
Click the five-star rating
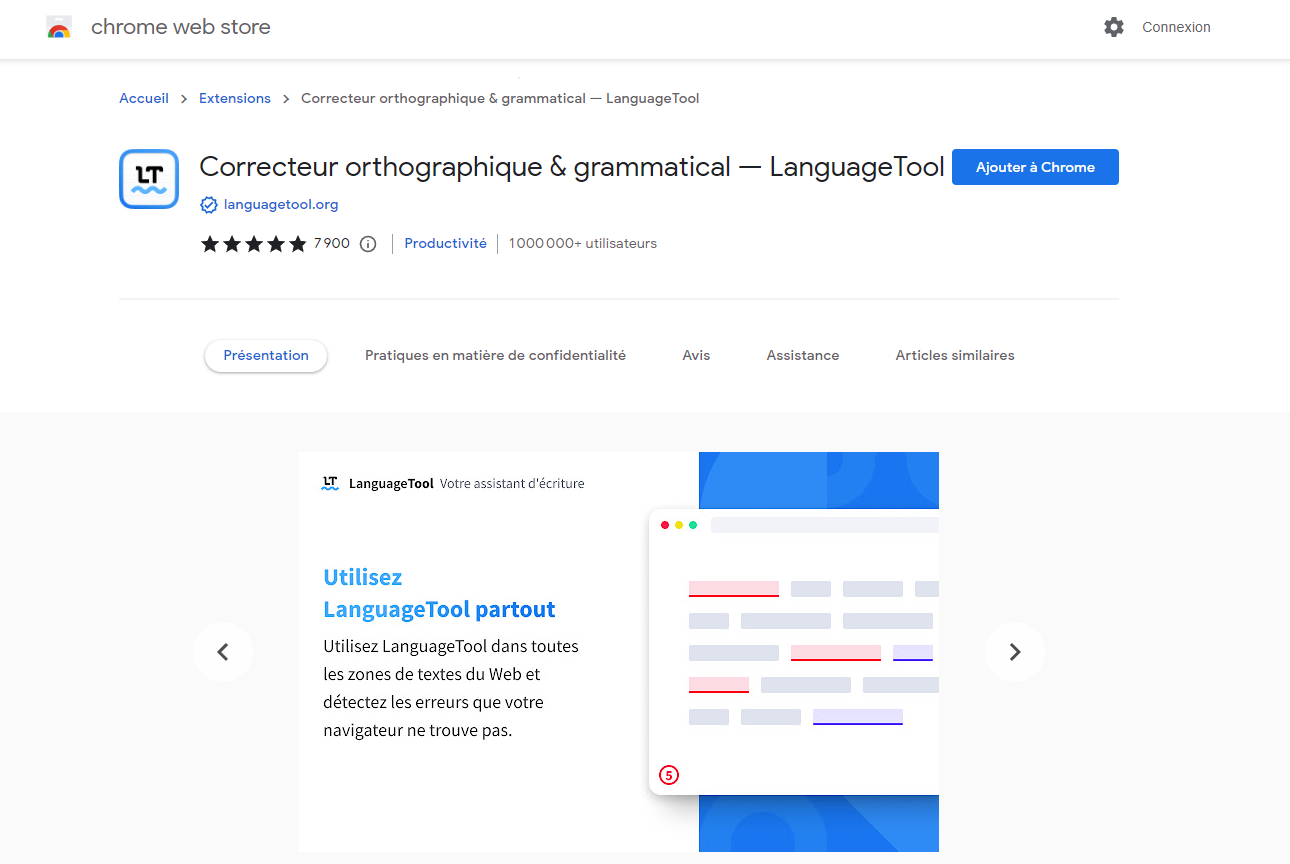coord(254,244)
